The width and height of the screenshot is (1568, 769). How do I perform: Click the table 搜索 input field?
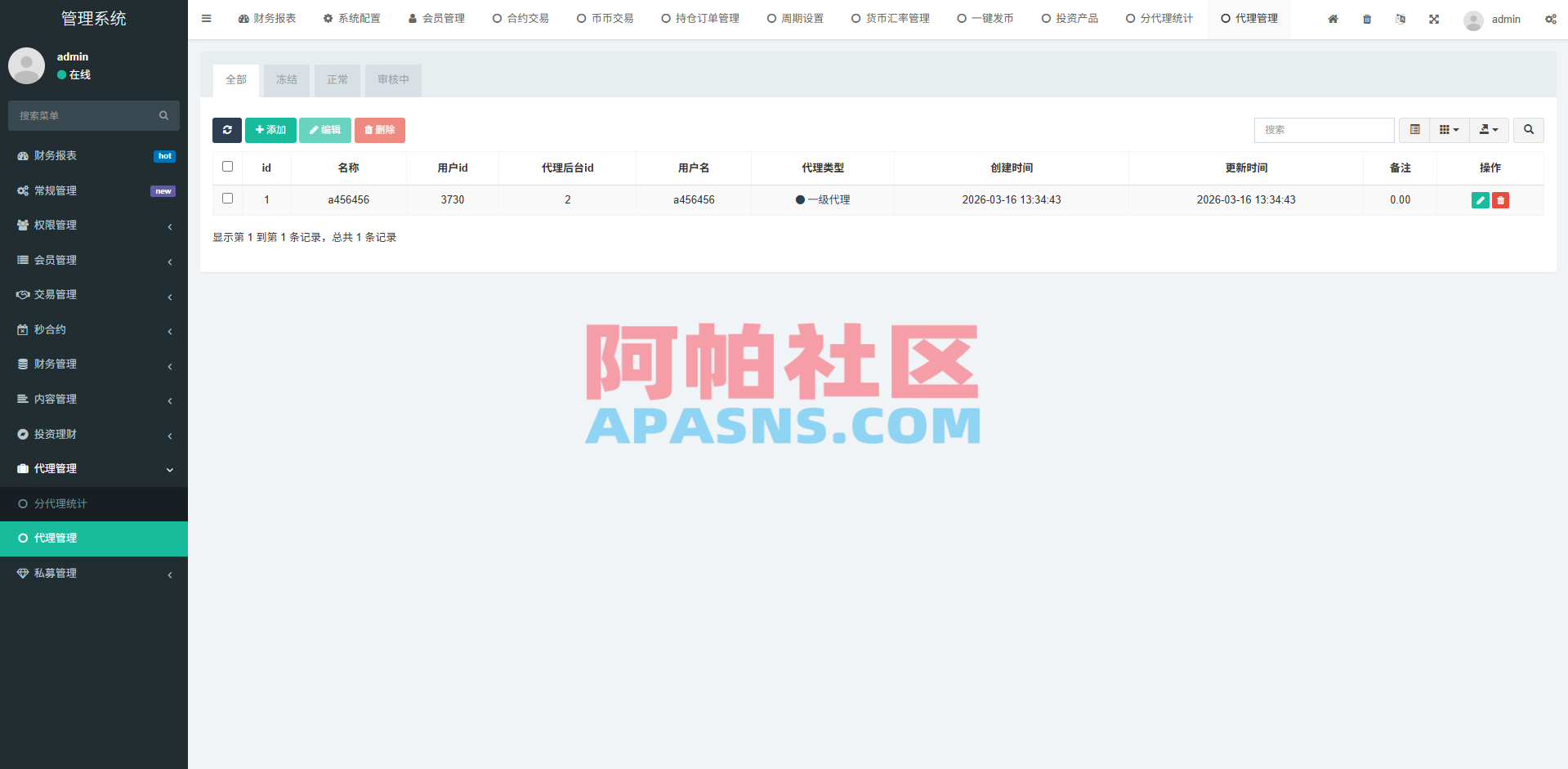click(1324, 130)
